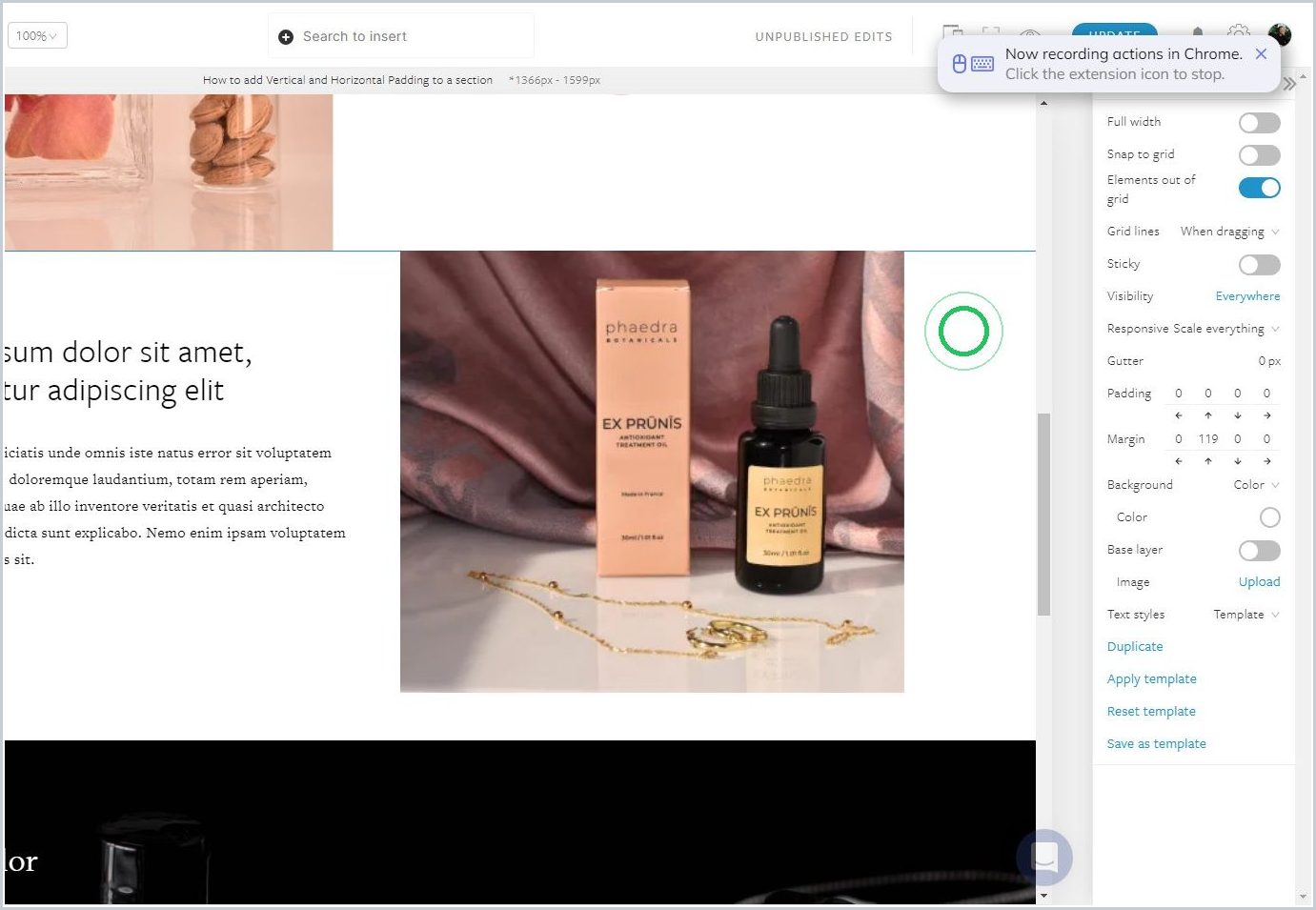This screenshot has width=1316, height=910.
Task: Enable the Sticky toggle
Action: pyautogui.click(x=1259, y=265)
